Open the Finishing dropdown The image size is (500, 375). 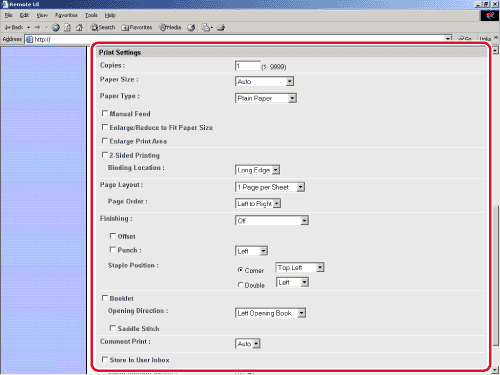point(272,220)
